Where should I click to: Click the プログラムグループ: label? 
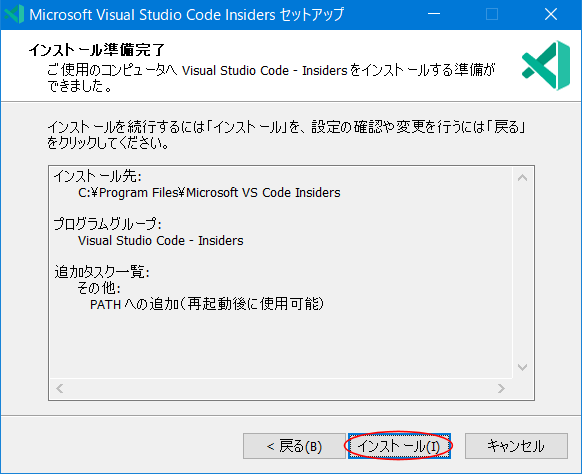(107, 224)
